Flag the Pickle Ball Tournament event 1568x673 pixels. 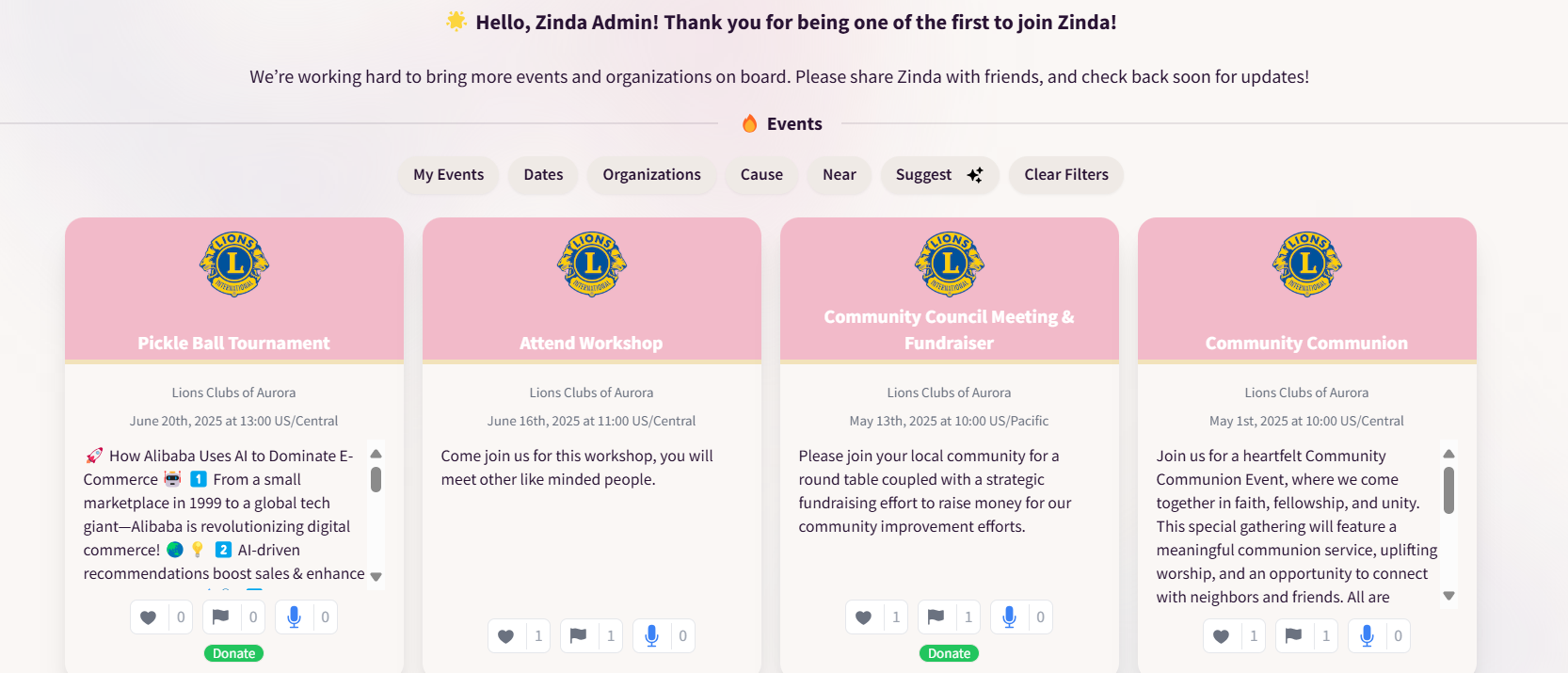point(220,617)
